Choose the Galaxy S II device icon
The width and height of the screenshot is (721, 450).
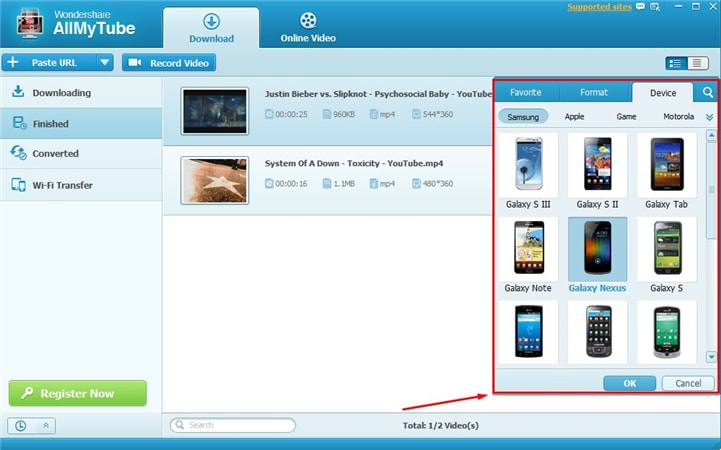click(x=597, y=165)
